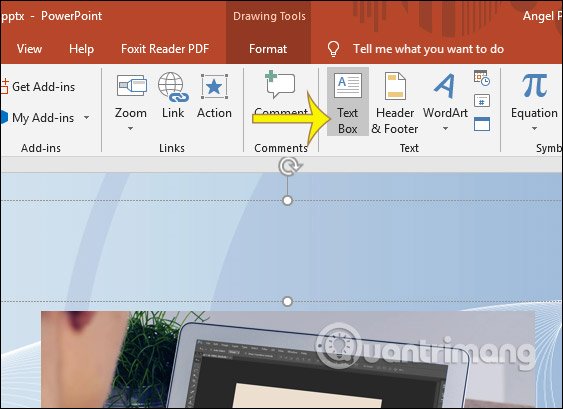Click Get Add-ins button
The width and height of the screenshot is (563, 409).
[x=38, y=87]
